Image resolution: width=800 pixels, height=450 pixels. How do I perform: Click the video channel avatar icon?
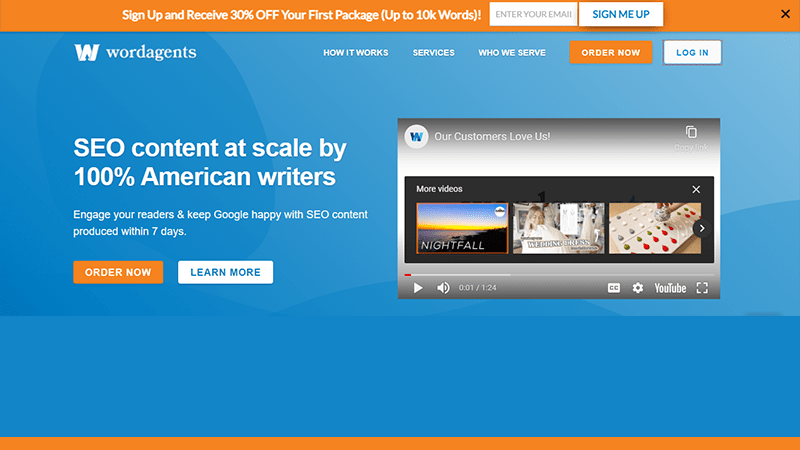coord(416,136)
